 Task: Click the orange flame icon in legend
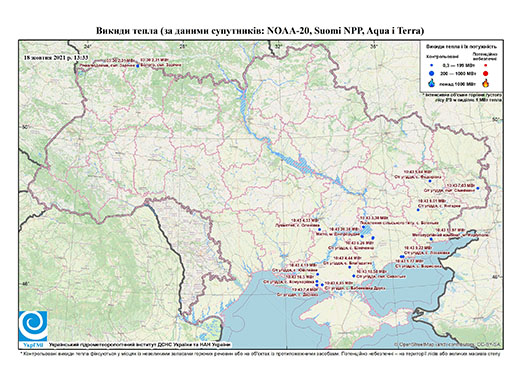[x=485, y=83]
